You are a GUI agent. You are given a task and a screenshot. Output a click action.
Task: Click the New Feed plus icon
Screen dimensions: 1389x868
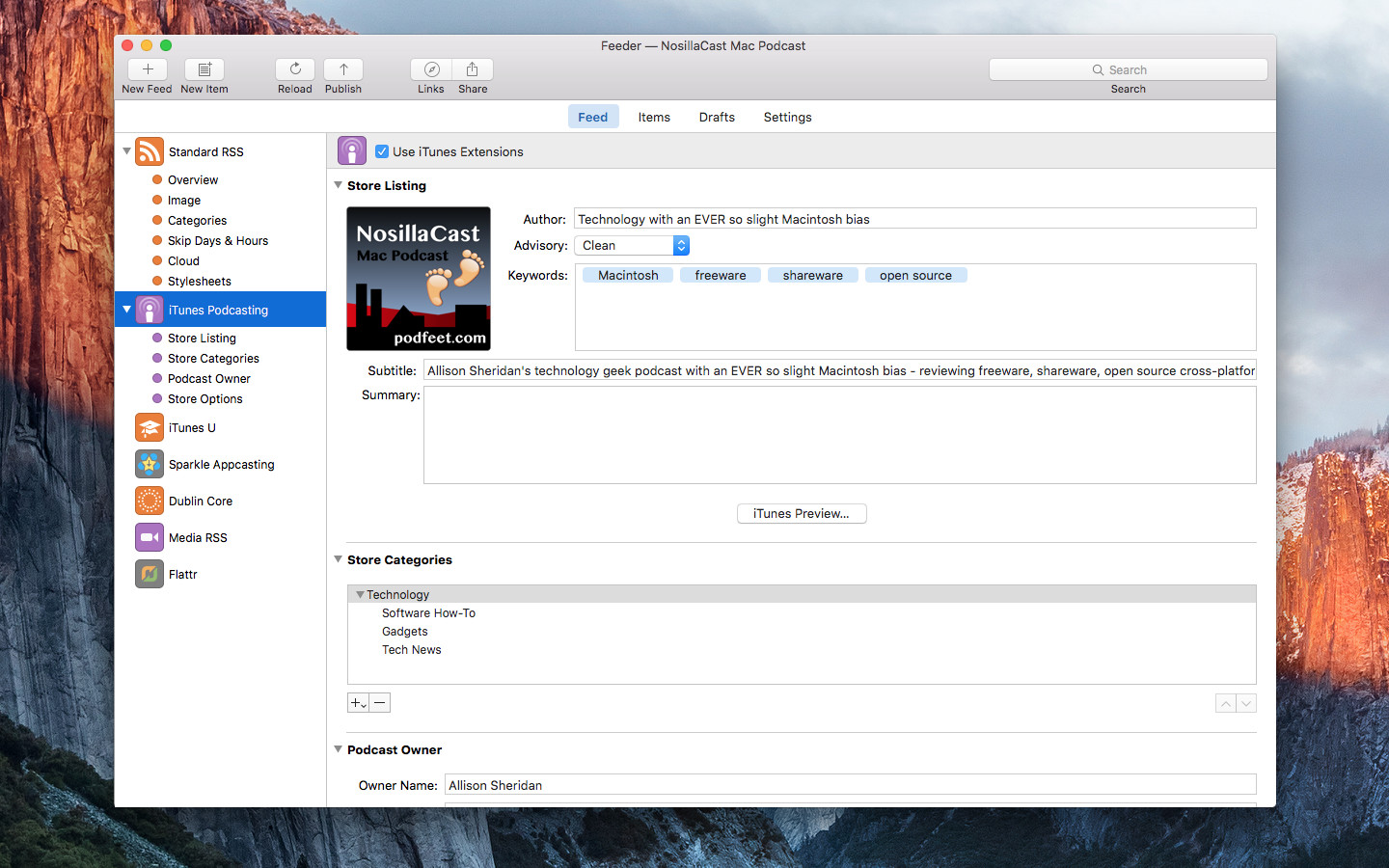click(x=148, y=69)
